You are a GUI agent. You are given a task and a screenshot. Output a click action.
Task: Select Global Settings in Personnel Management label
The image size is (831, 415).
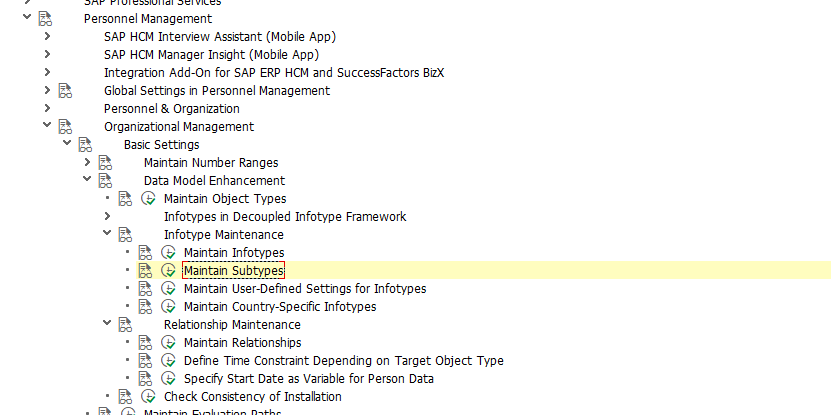(x=217, y=91)
